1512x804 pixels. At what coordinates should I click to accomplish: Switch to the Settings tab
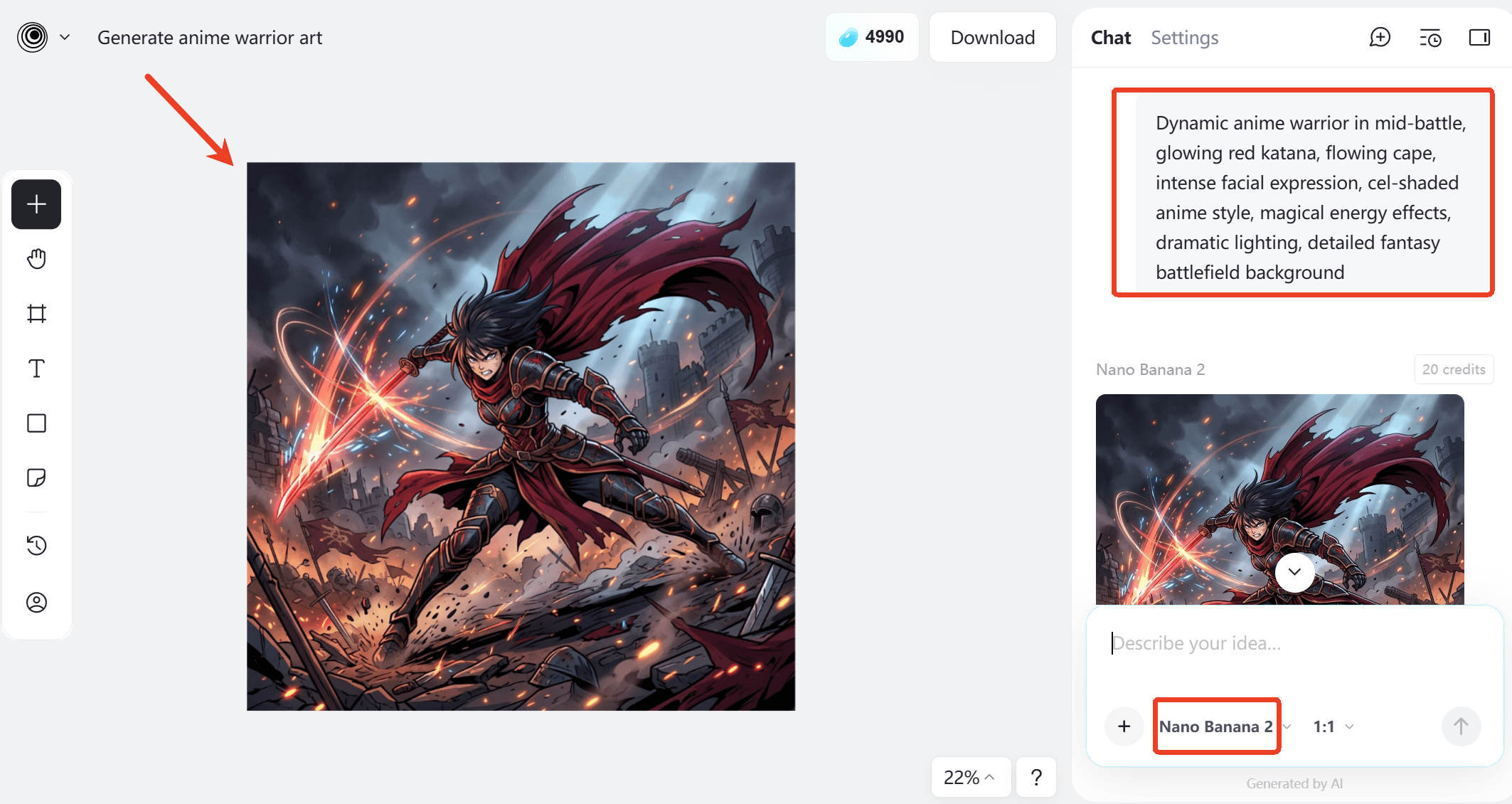tap(1184, 38)
